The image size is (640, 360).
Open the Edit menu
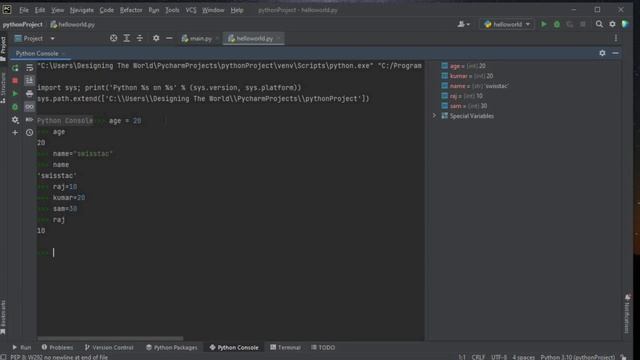click(x=40, y=10)
